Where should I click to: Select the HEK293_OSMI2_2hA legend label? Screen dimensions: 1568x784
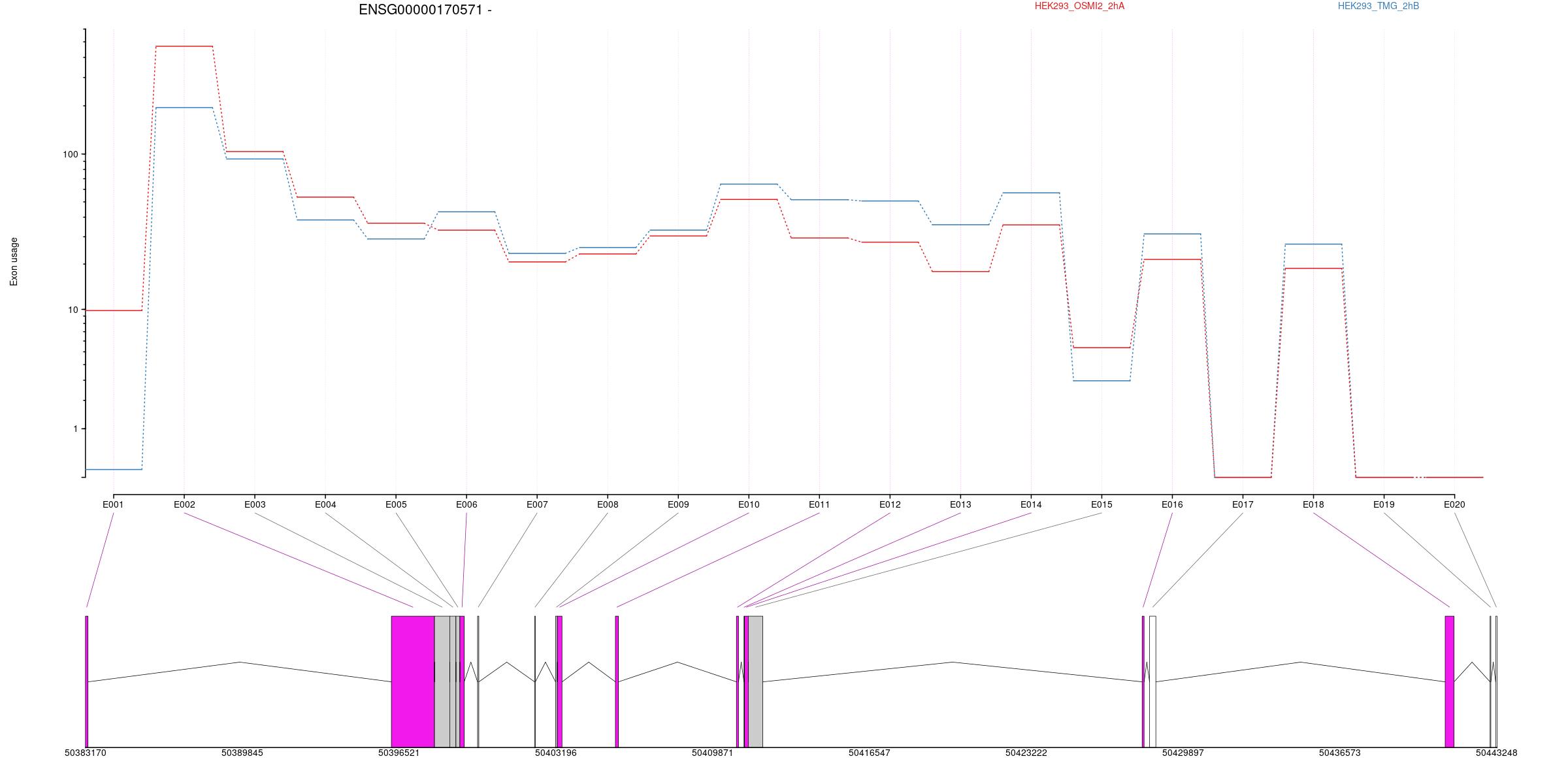pos(1079,6)
